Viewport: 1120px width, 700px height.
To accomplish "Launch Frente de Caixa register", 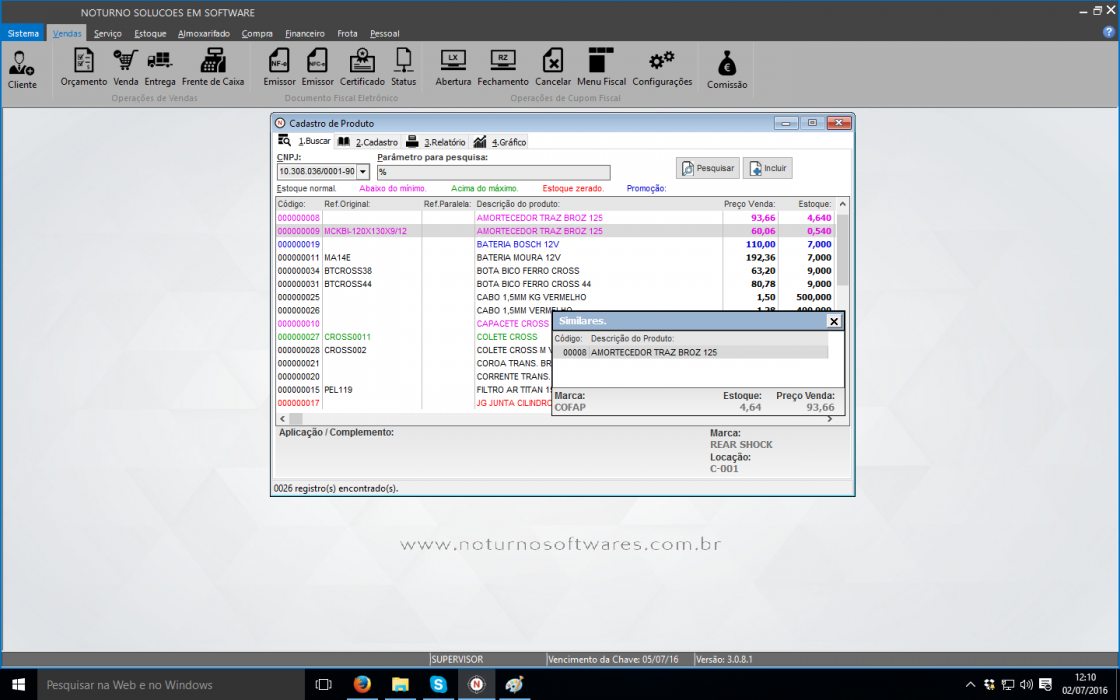I will coord(213,68).
